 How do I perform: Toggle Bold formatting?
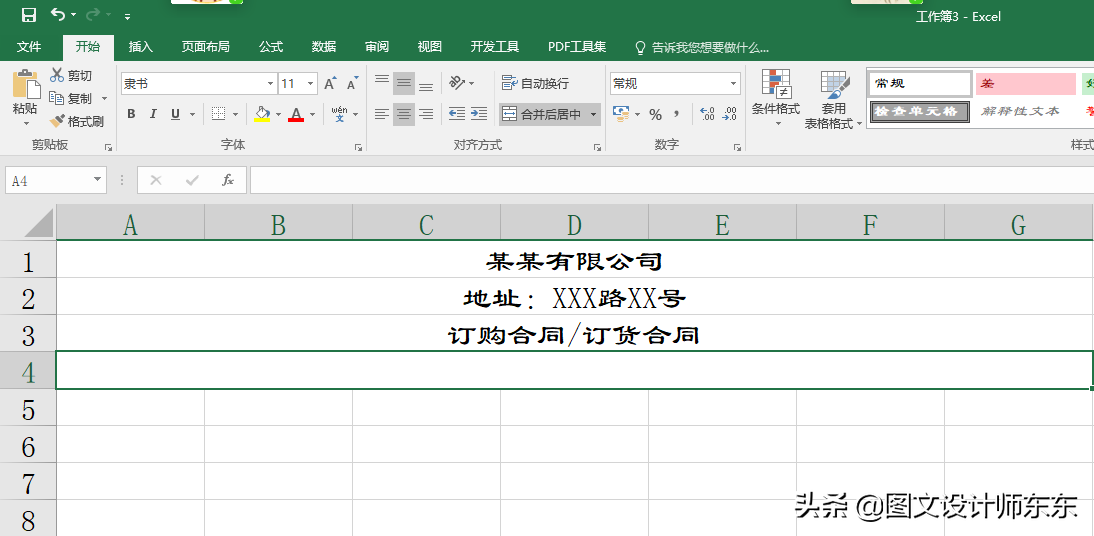click(131, 114)
